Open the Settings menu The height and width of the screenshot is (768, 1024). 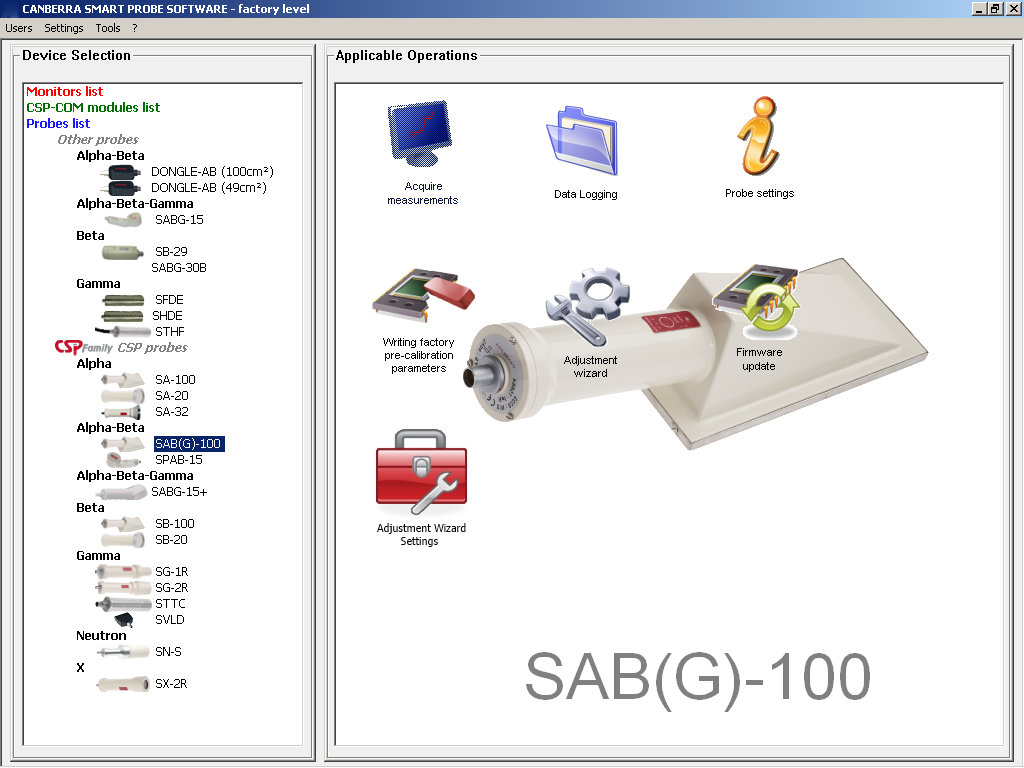[63, 28]
